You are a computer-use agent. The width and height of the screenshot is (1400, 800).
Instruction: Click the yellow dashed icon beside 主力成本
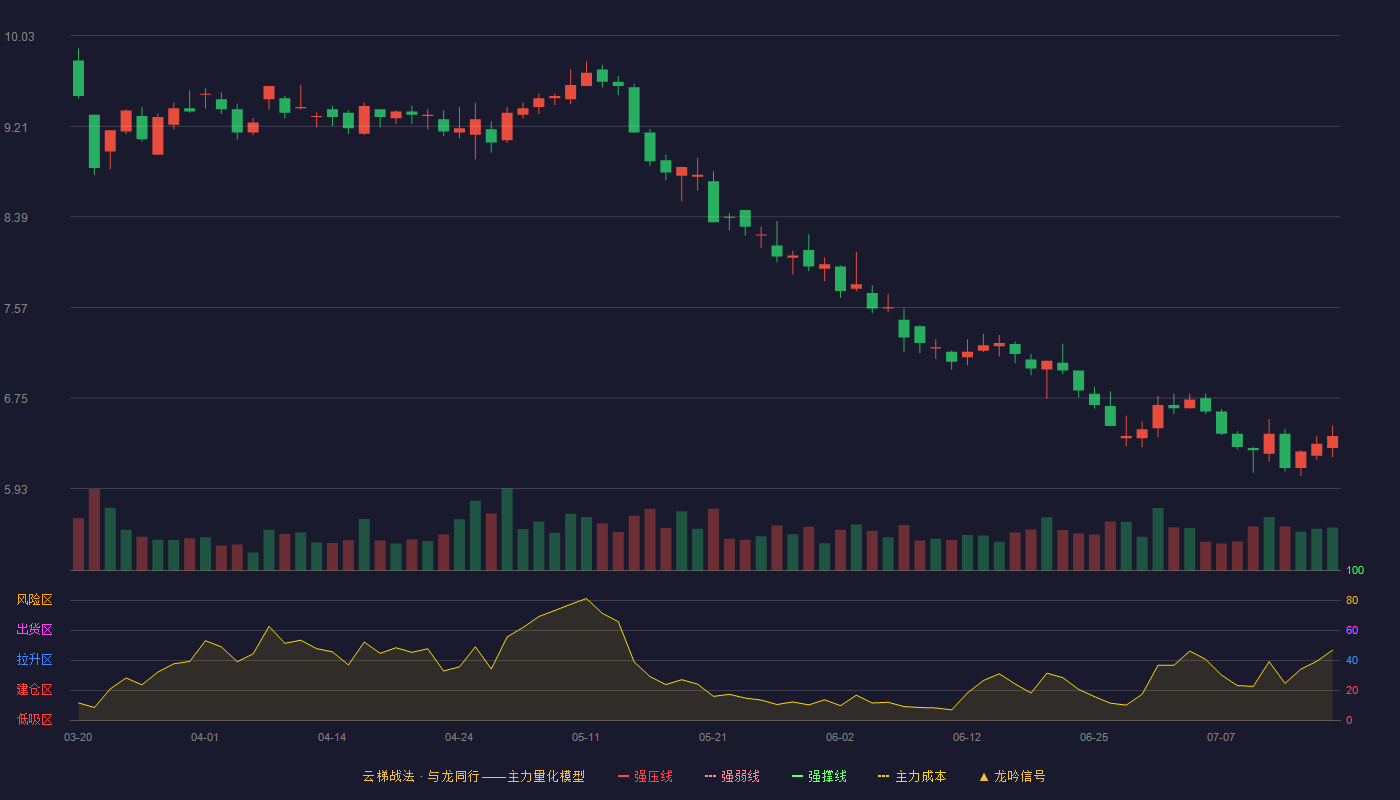[x=883, y=776]
